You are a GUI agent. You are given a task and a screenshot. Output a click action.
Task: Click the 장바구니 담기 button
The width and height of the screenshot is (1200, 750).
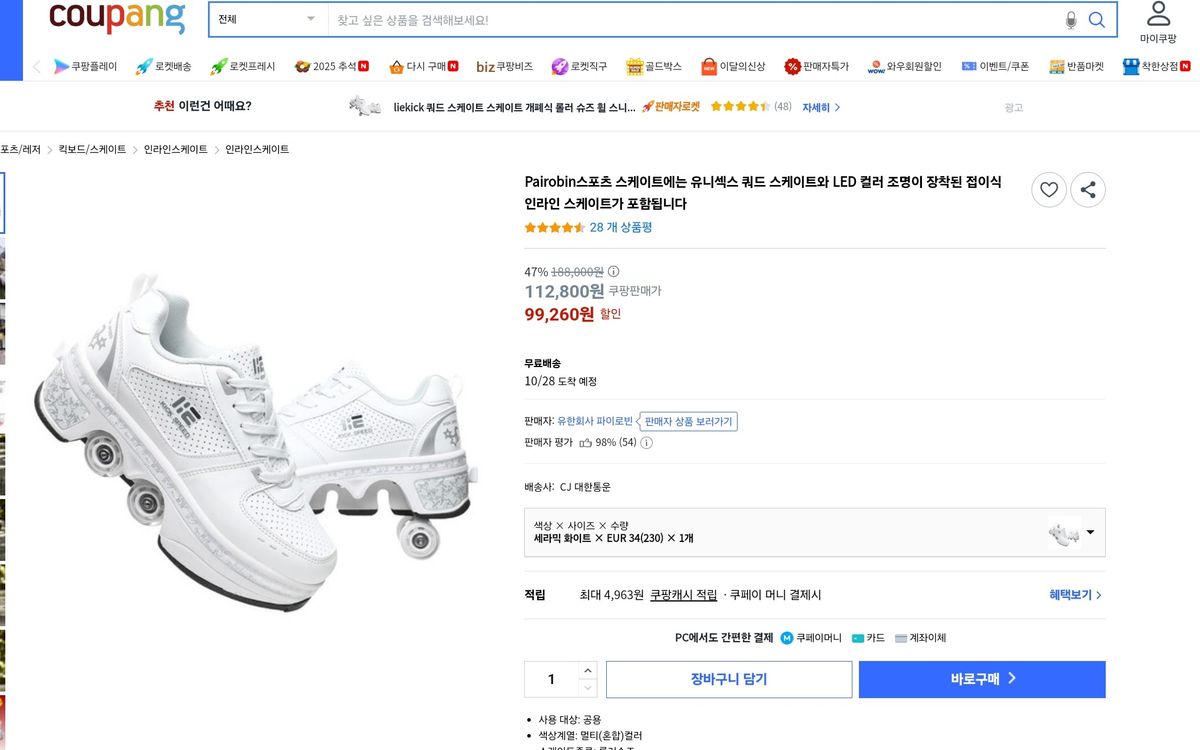pos(728,679)
